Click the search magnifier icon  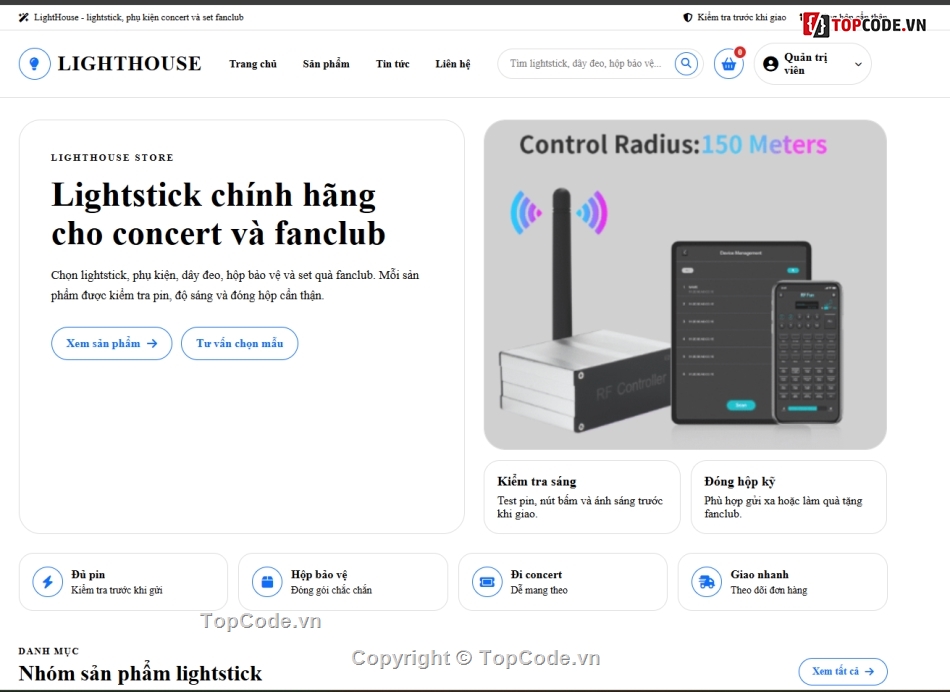(686, 63)
